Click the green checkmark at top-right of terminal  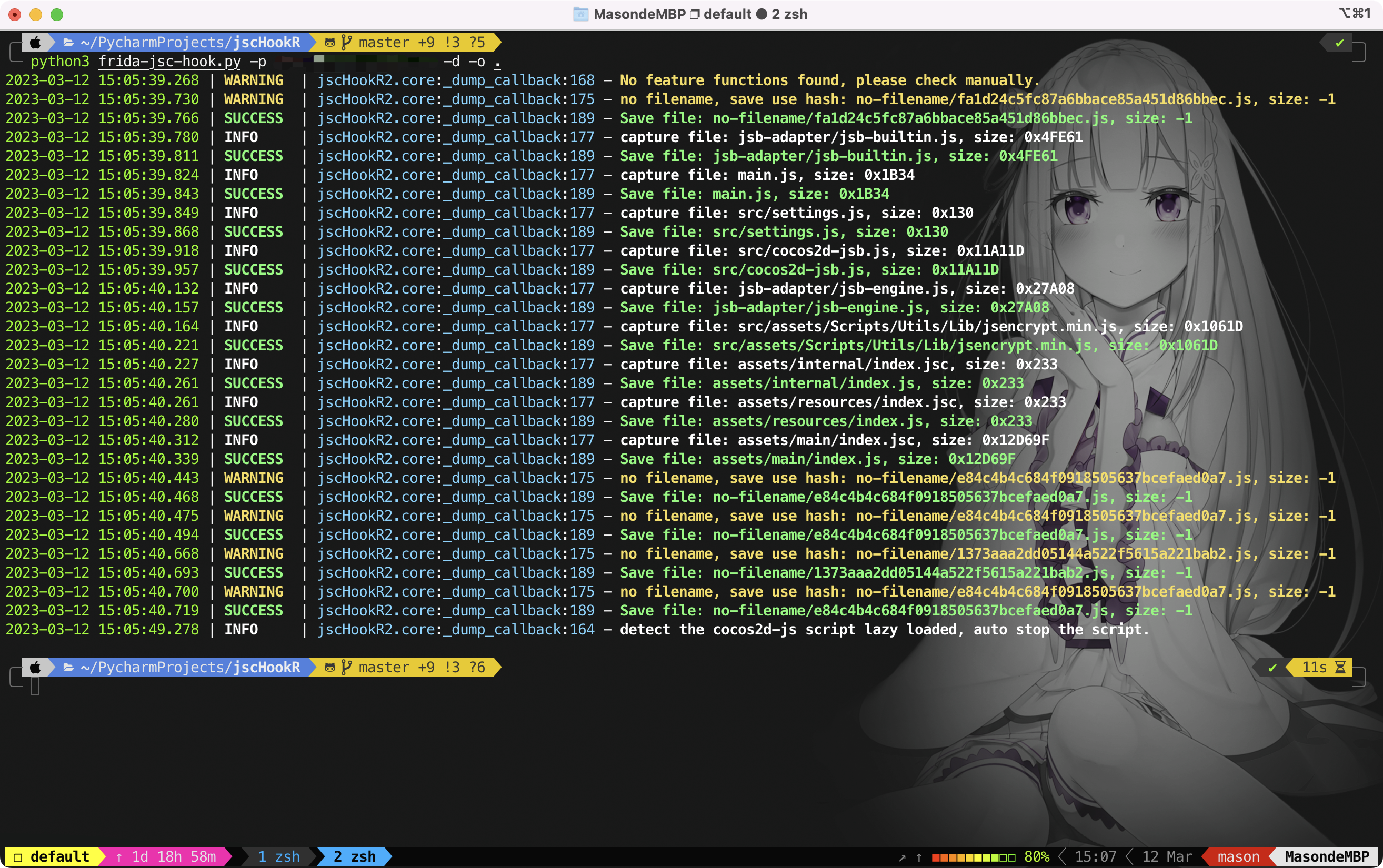tap(1340, 43)
